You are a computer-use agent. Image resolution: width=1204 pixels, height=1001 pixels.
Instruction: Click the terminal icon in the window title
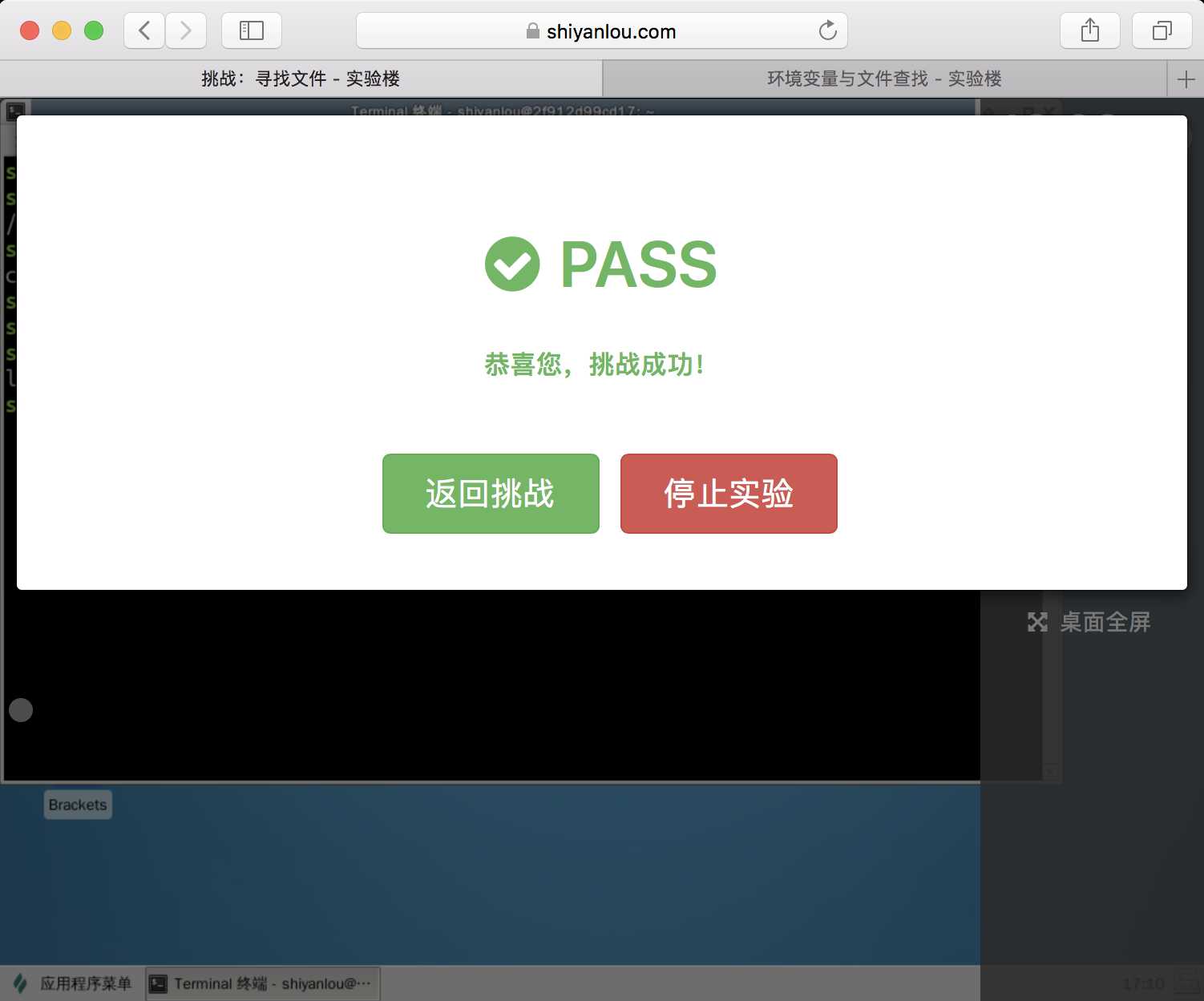coord(15,111)
